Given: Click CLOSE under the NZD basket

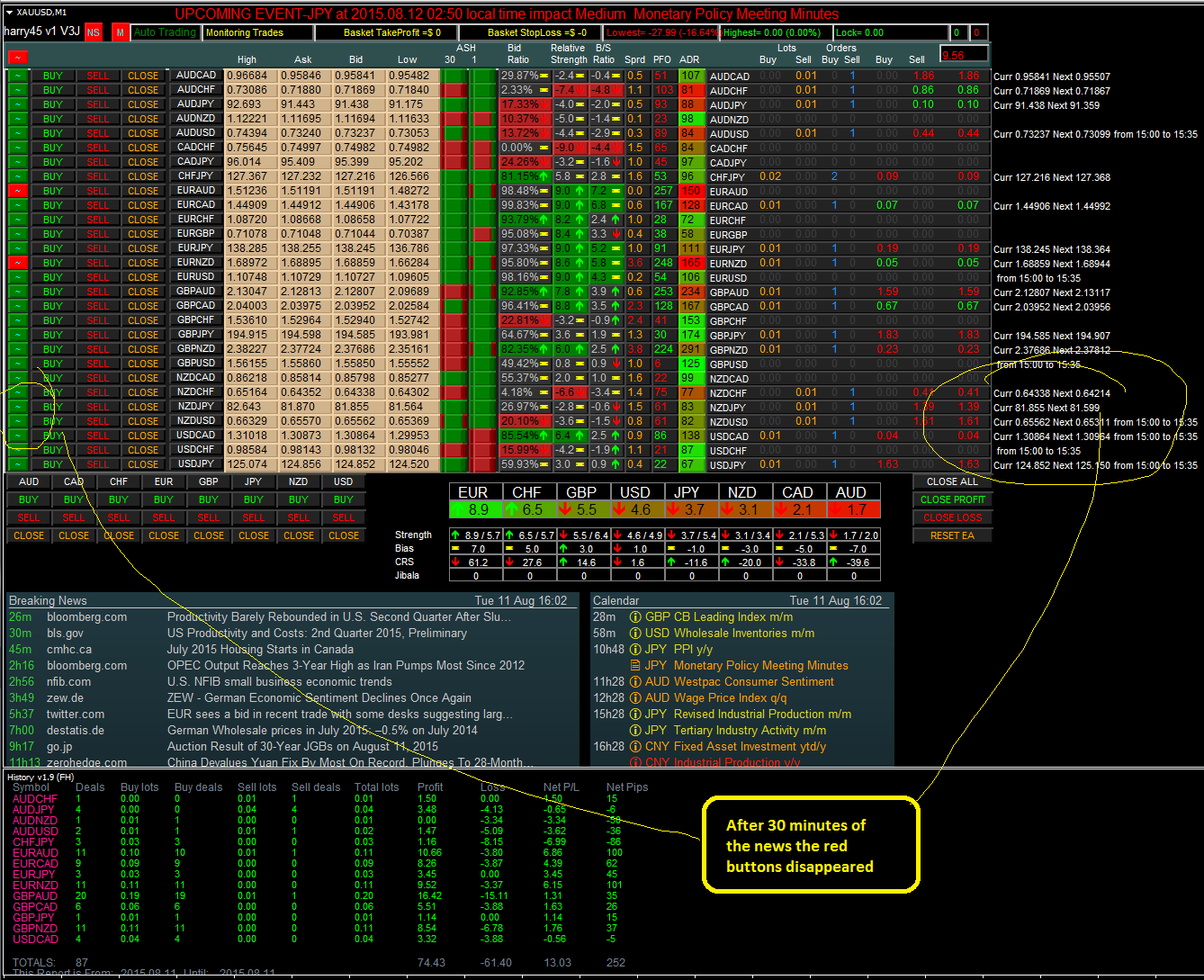Looking at the screenshot, I should click(x=299, y=535).
